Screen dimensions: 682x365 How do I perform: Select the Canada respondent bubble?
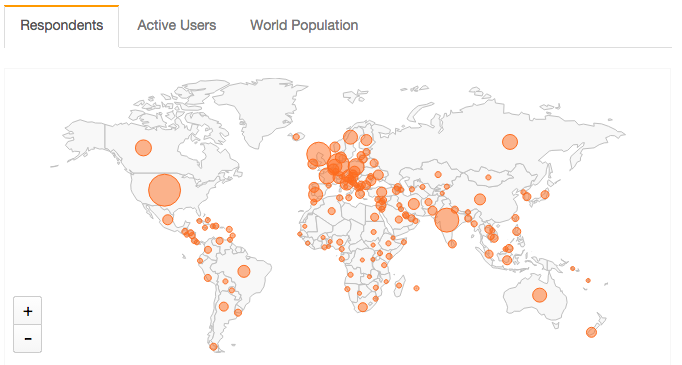pyautogui.click(x=143, y=148)
